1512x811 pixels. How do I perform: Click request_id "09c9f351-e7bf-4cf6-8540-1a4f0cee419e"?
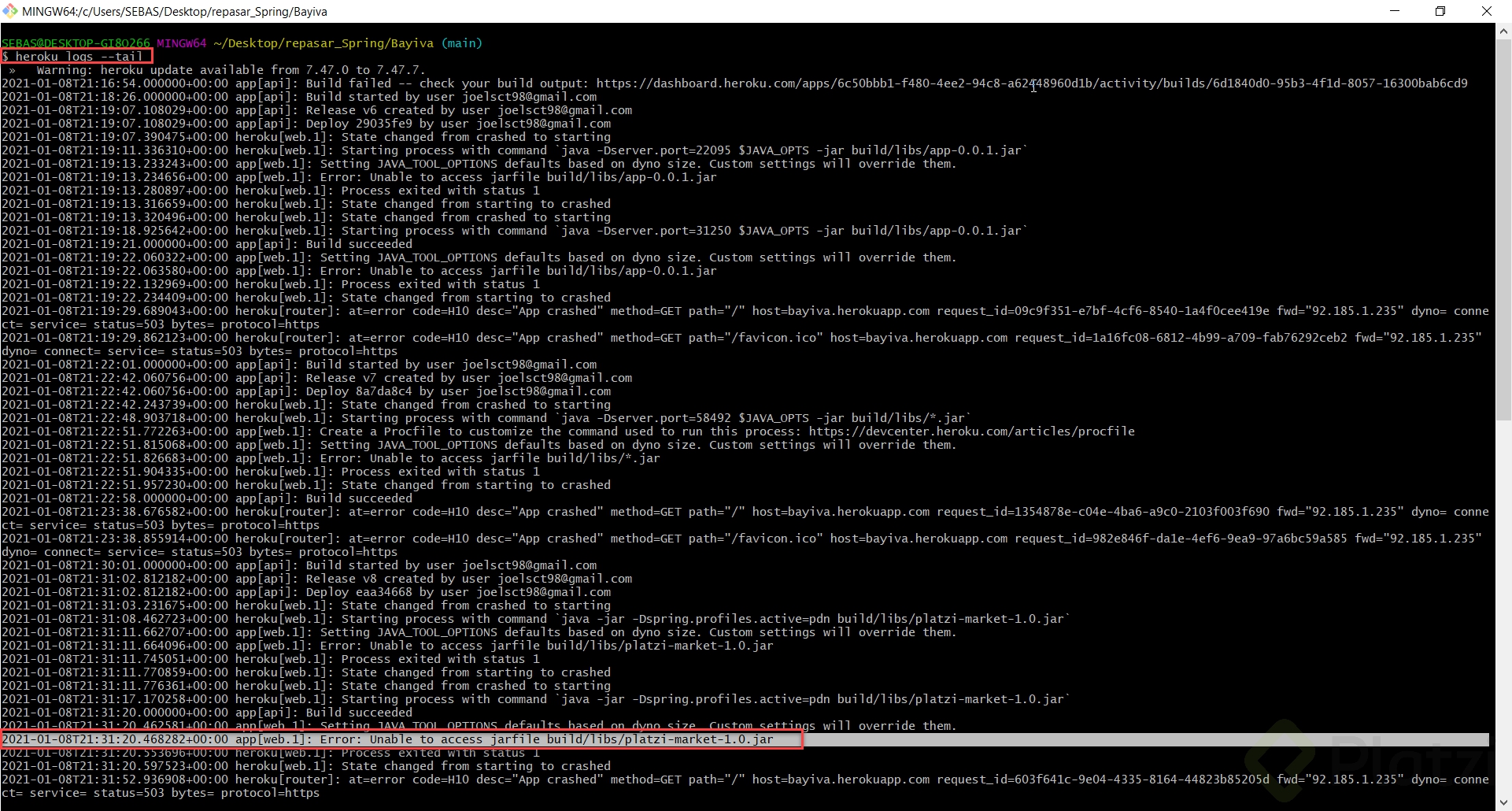pyautogui.click(x=1142, y=311)
